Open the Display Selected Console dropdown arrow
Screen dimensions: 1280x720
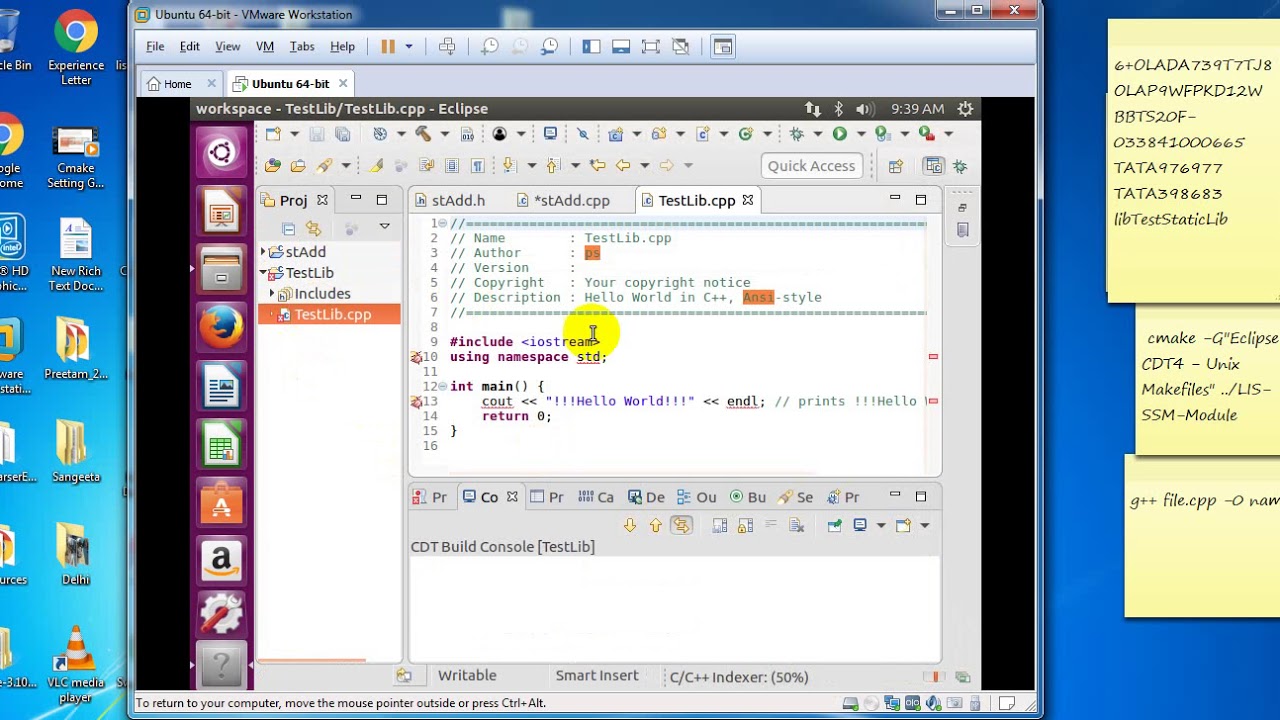coord(880,525)
